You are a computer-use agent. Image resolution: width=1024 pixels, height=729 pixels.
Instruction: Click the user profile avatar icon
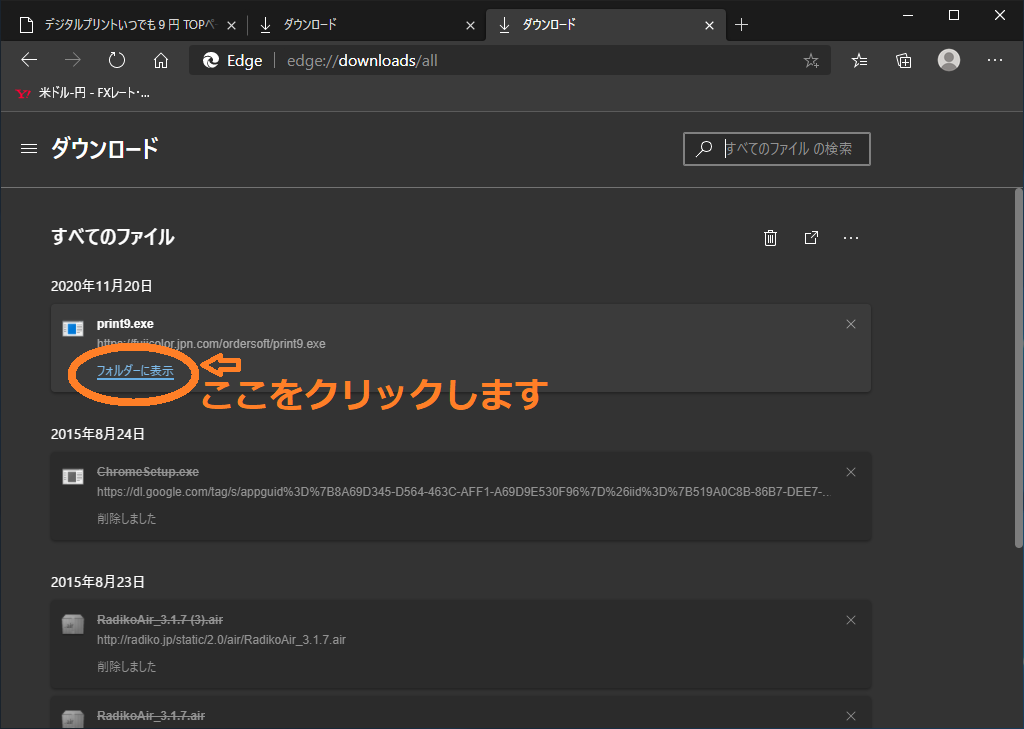click(949, 61)
